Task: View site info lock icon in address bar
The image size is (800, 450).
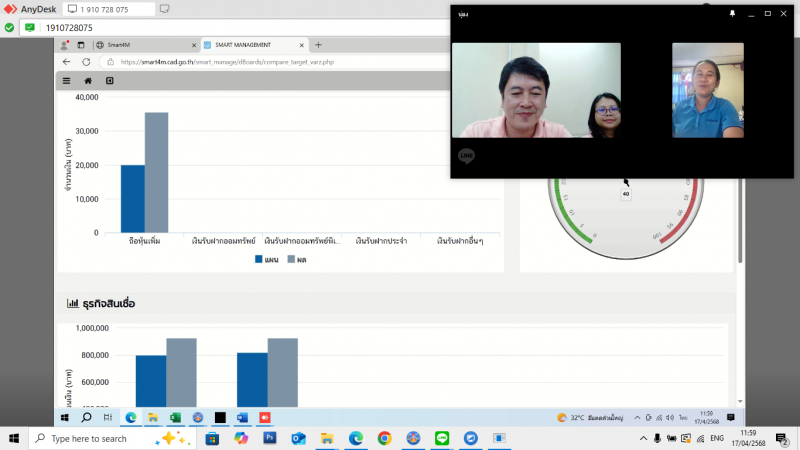Action: pyautogui.click(x=110, y=62)
